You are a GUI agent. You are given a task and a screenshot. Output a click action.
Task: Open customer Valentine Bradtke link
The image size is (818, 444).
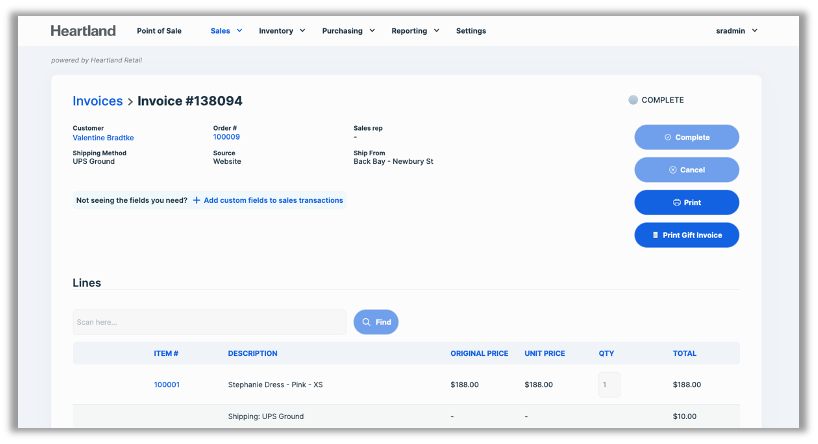tap(103, 137)
